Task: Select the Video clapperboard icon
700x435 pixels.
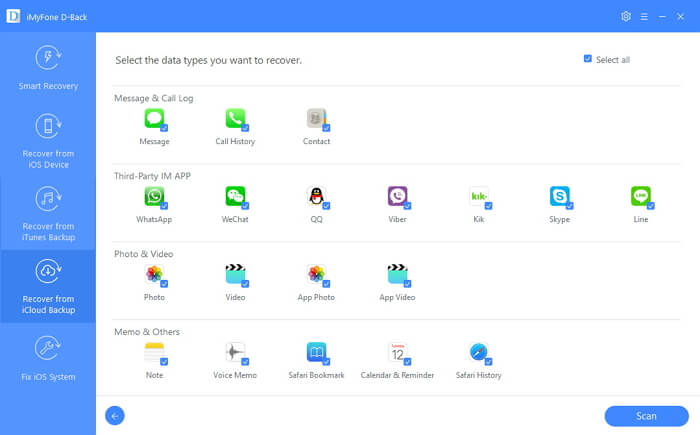Action: (x=235, y=274)
